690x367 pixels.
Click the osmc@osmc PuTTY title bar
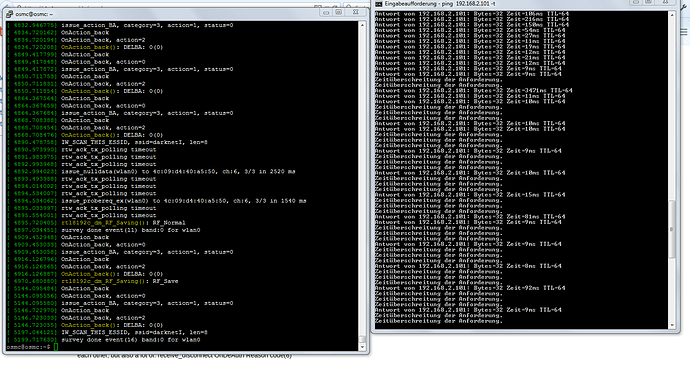167,14
